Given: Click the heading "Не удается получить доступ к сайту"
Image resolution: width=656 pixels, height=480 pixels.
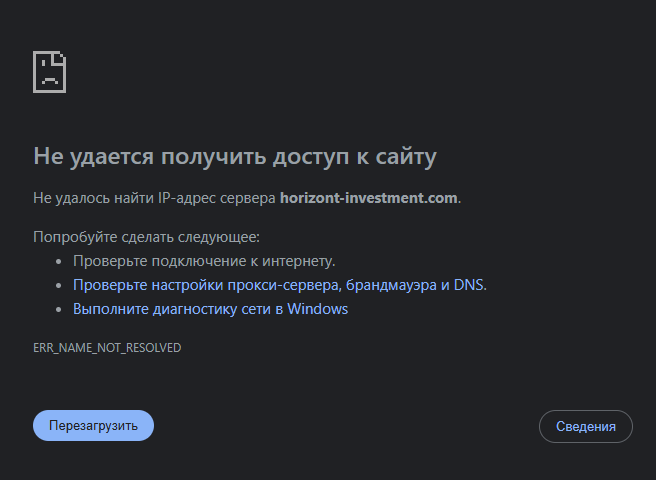Looking at the screenshot, I should [235, 156].
